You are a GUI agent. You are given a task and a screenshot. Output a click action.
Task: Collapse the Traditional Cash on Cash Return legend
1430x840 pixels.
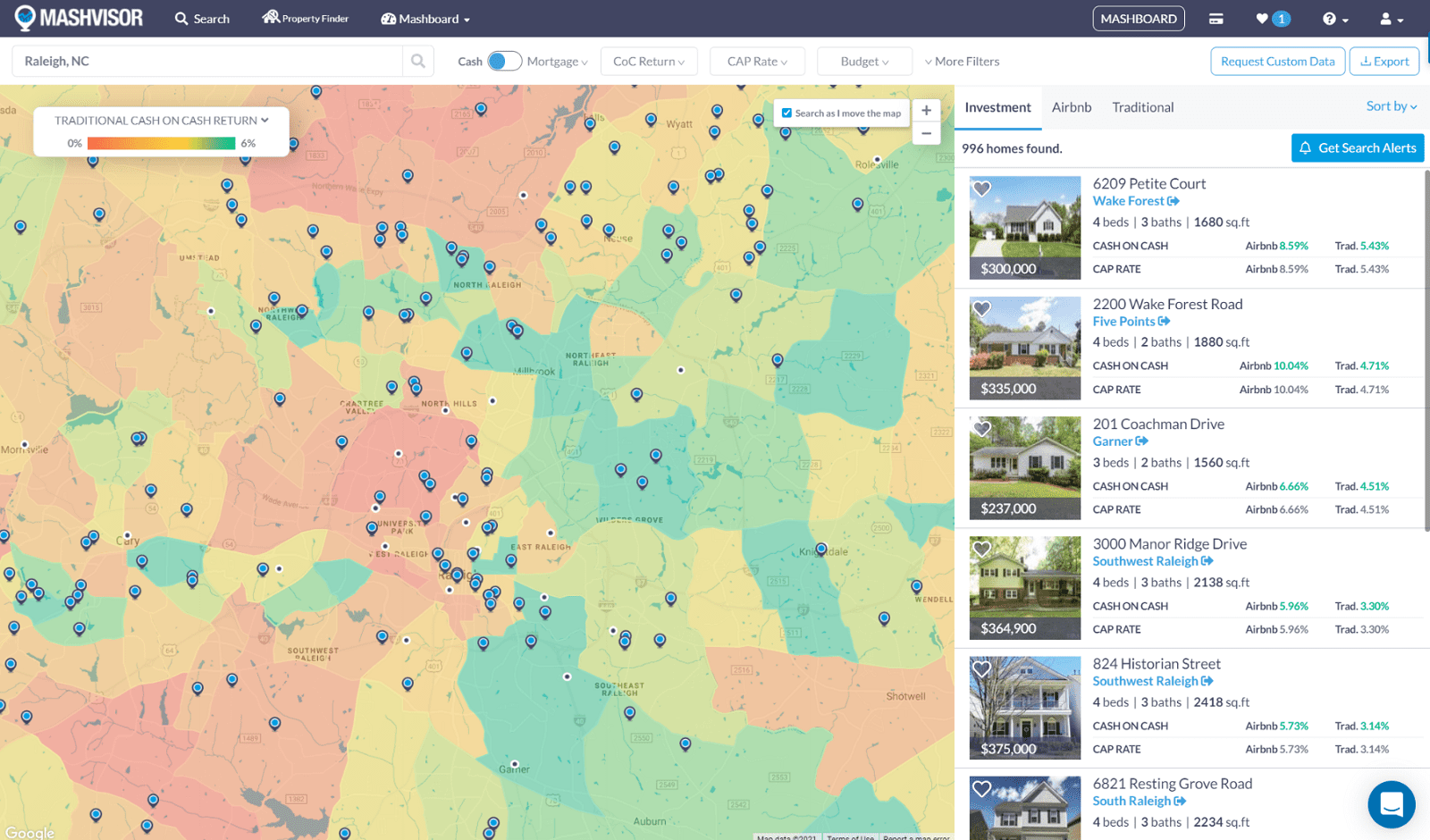tap(264, 120)
